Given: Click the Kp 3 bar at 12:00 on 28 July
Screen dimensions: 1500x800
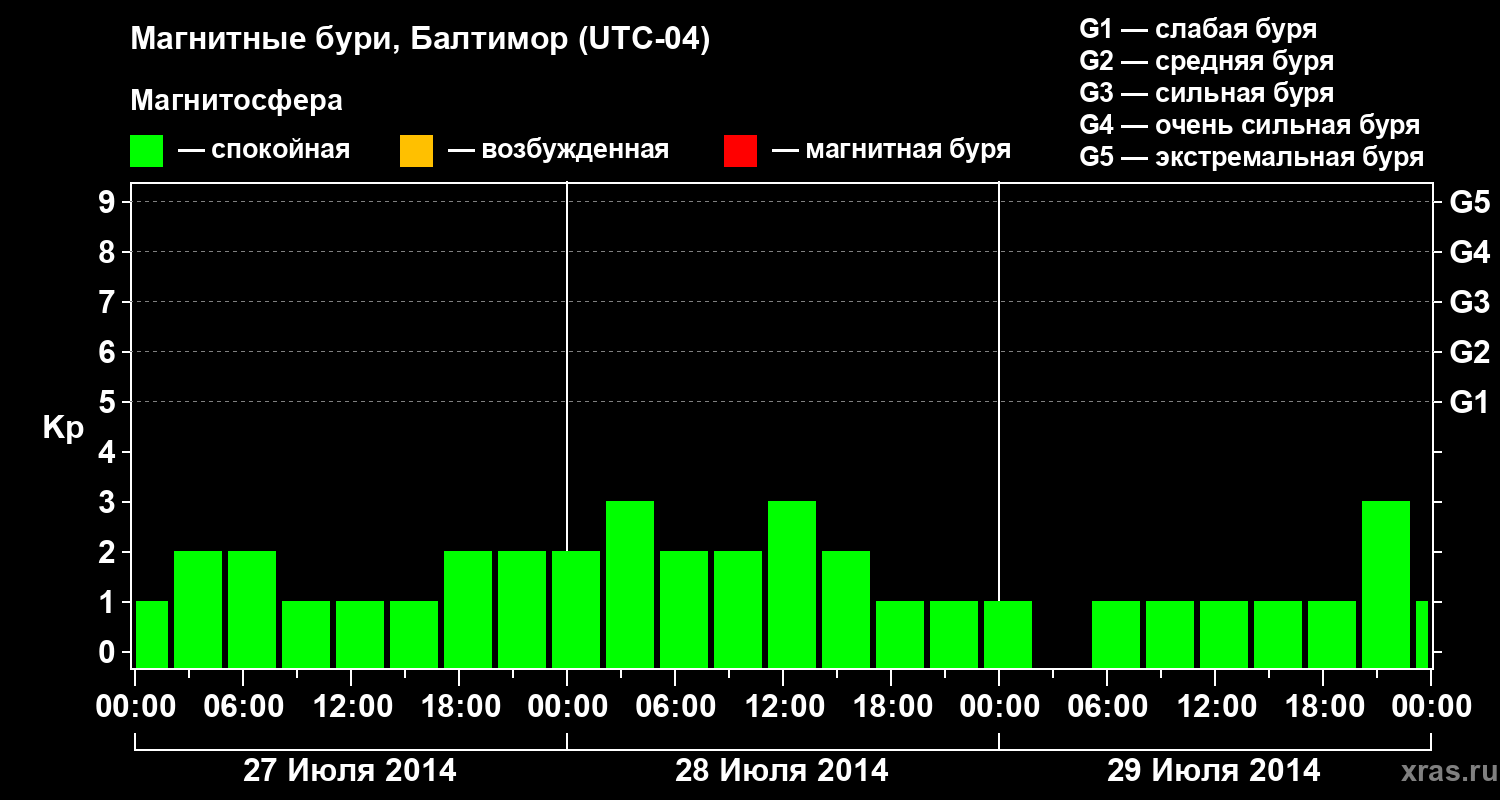Looking at the screenshot, I should [x=792, y=584].
